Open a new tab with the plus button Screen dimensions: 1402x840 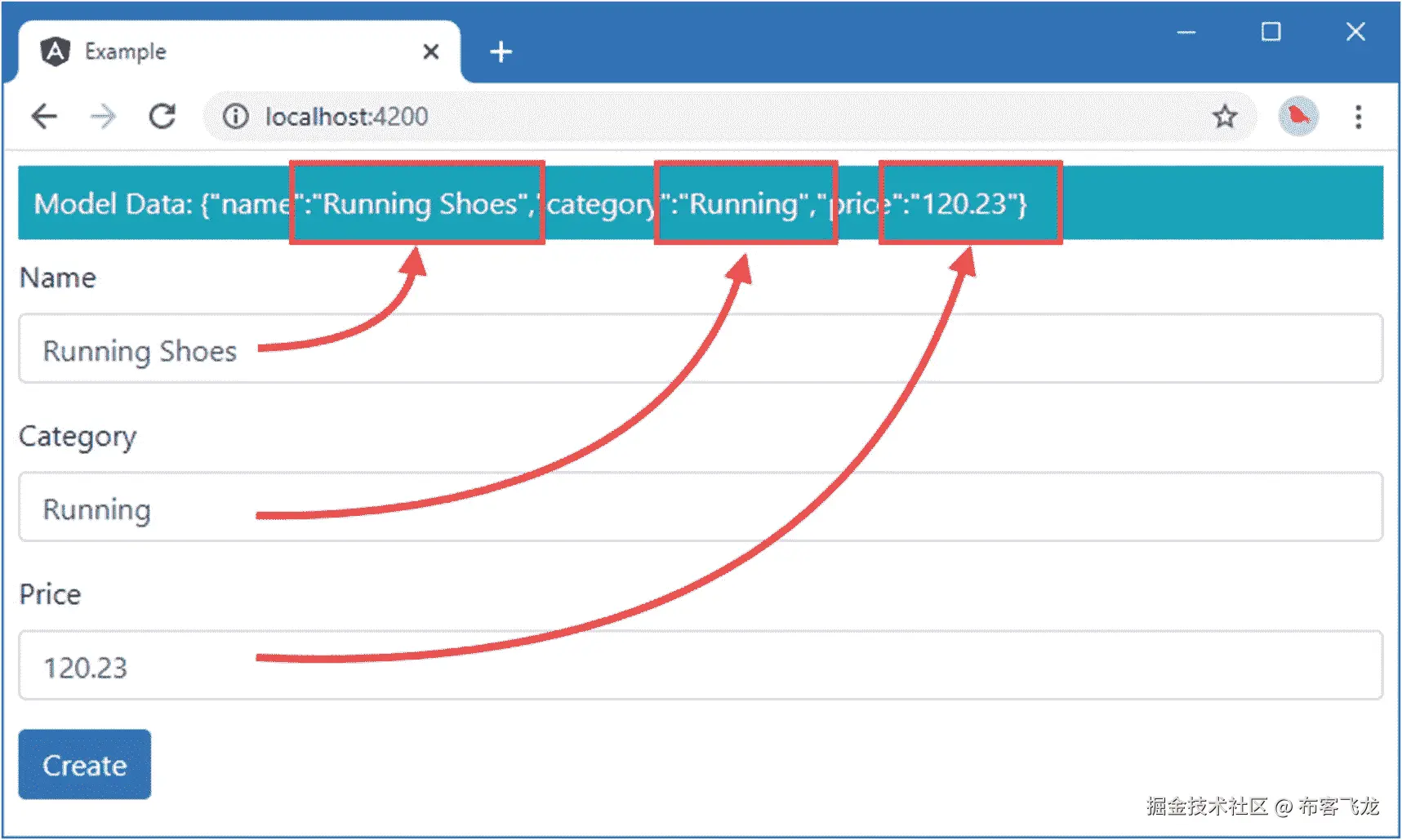click(501, 52)
